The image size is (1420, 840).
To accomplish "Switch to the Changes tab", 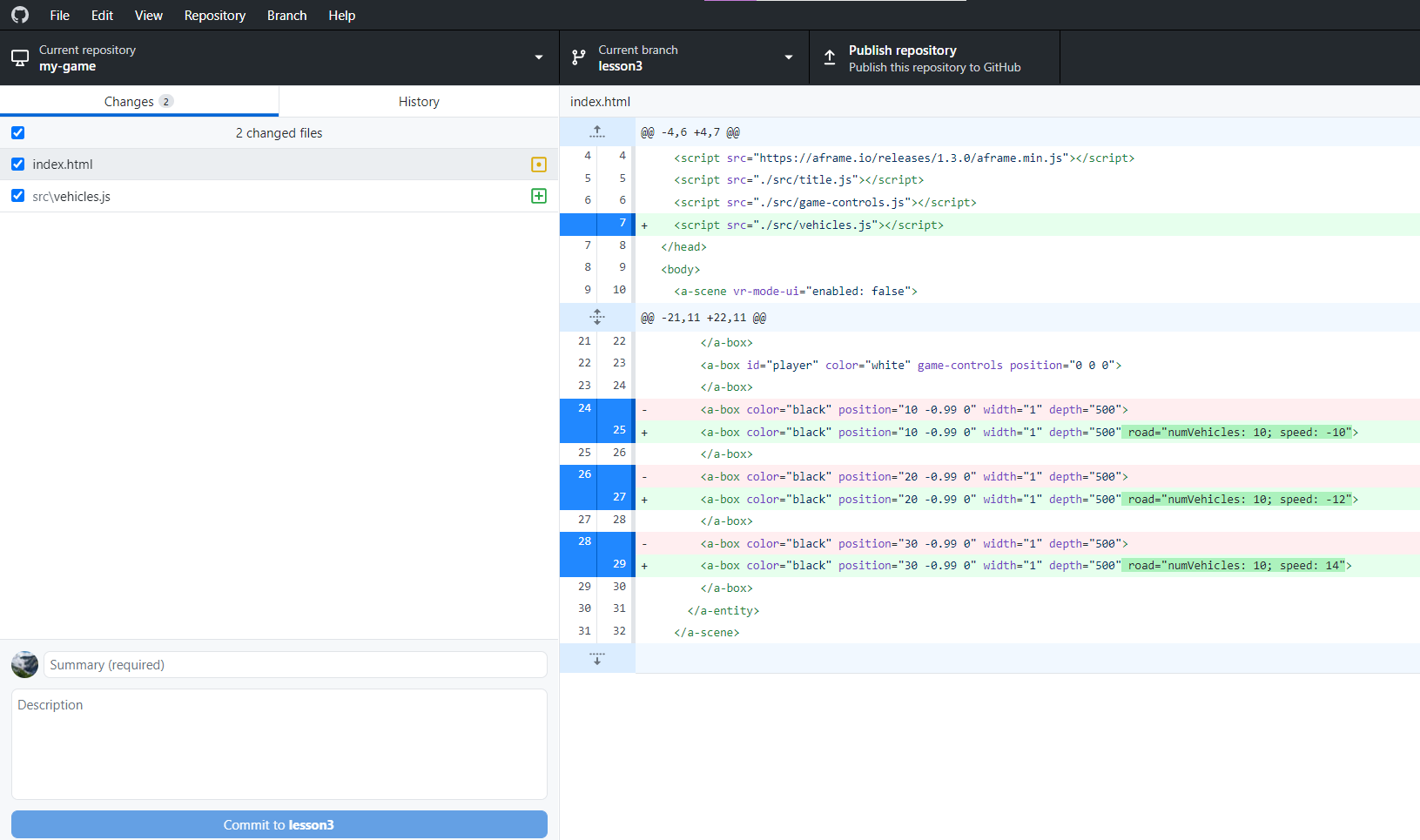I will 139,101.
